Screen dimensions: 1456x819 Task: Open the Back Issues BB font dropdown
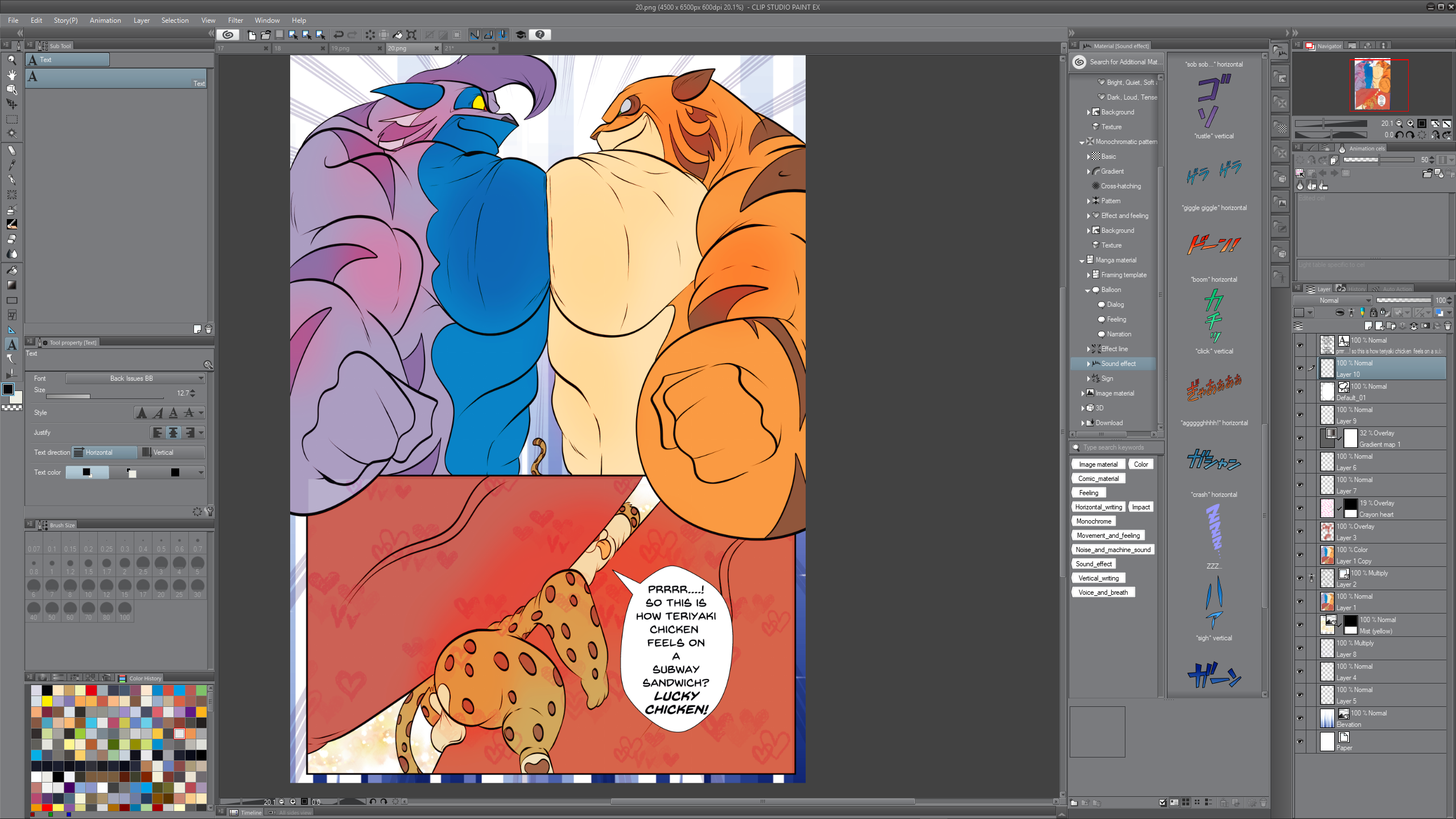(x=135, y=378)
